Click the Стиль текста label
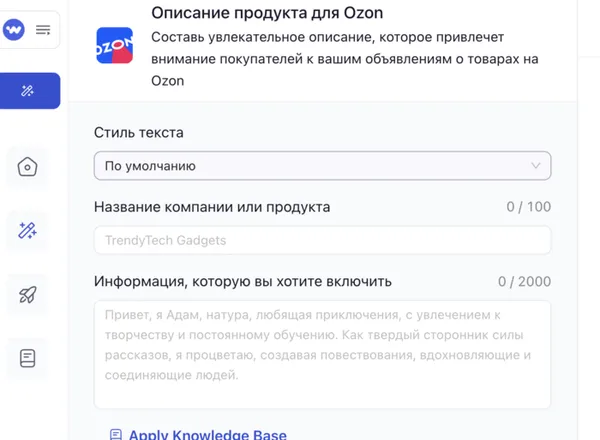The width and height of the screenshot is (600, 440). click(x=138, y=133)
